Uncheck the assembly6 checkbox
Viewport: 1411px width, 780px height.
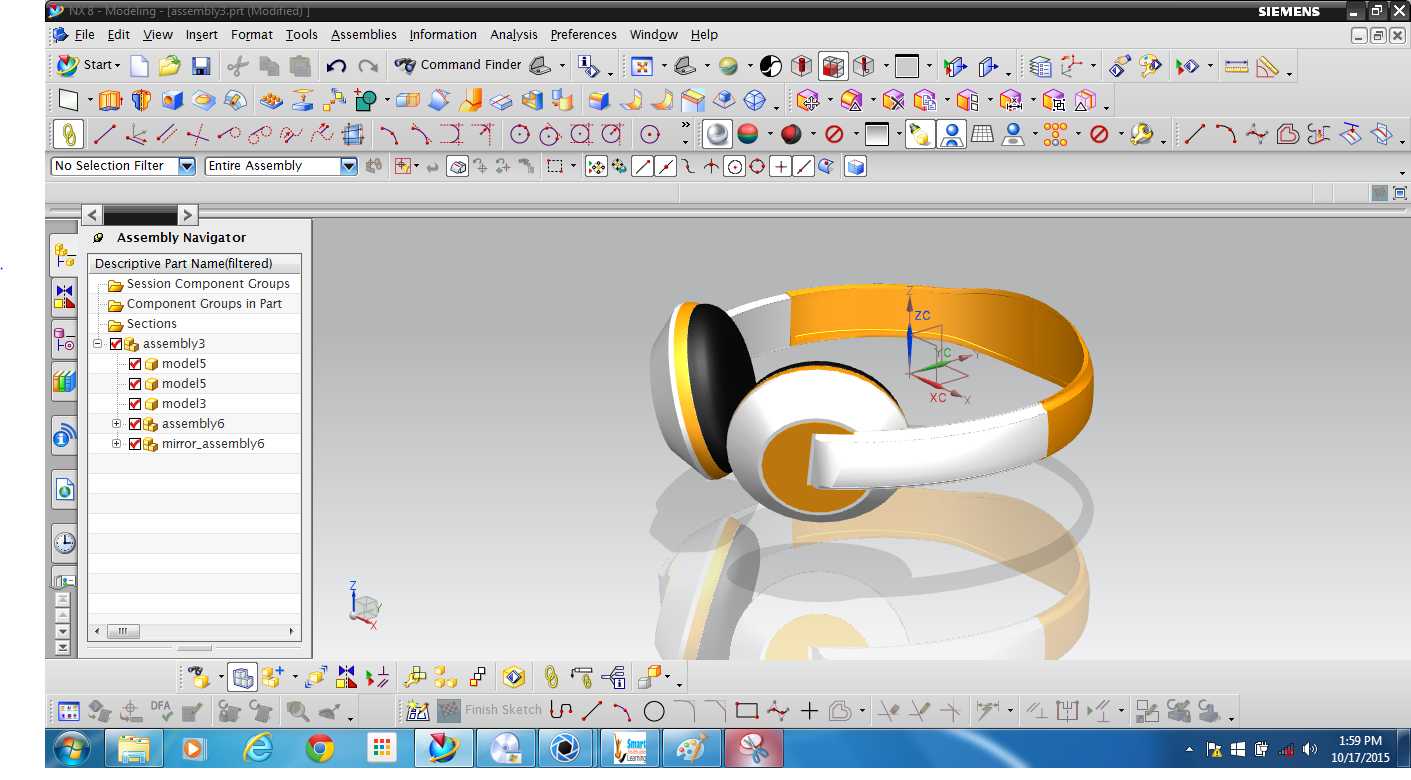(x=135, y=424)
